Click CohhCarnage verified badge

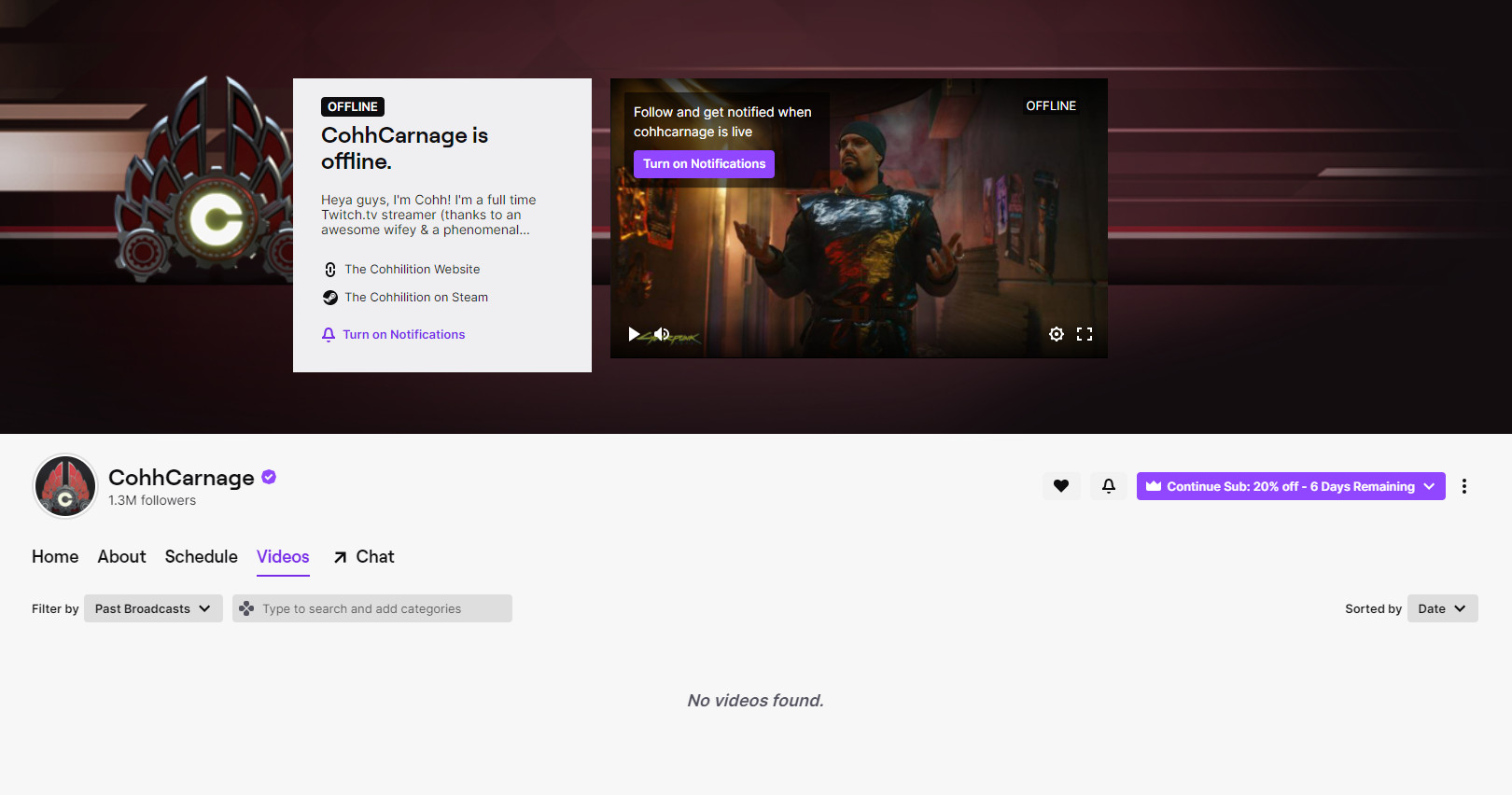click(269, 477)
